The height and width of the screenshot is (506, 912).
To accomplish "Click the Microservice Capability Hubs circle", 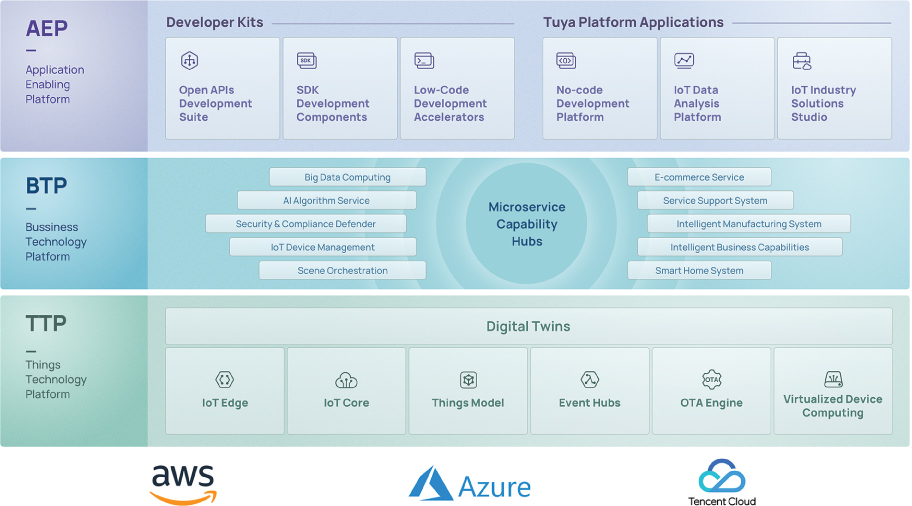I will 527,224.
